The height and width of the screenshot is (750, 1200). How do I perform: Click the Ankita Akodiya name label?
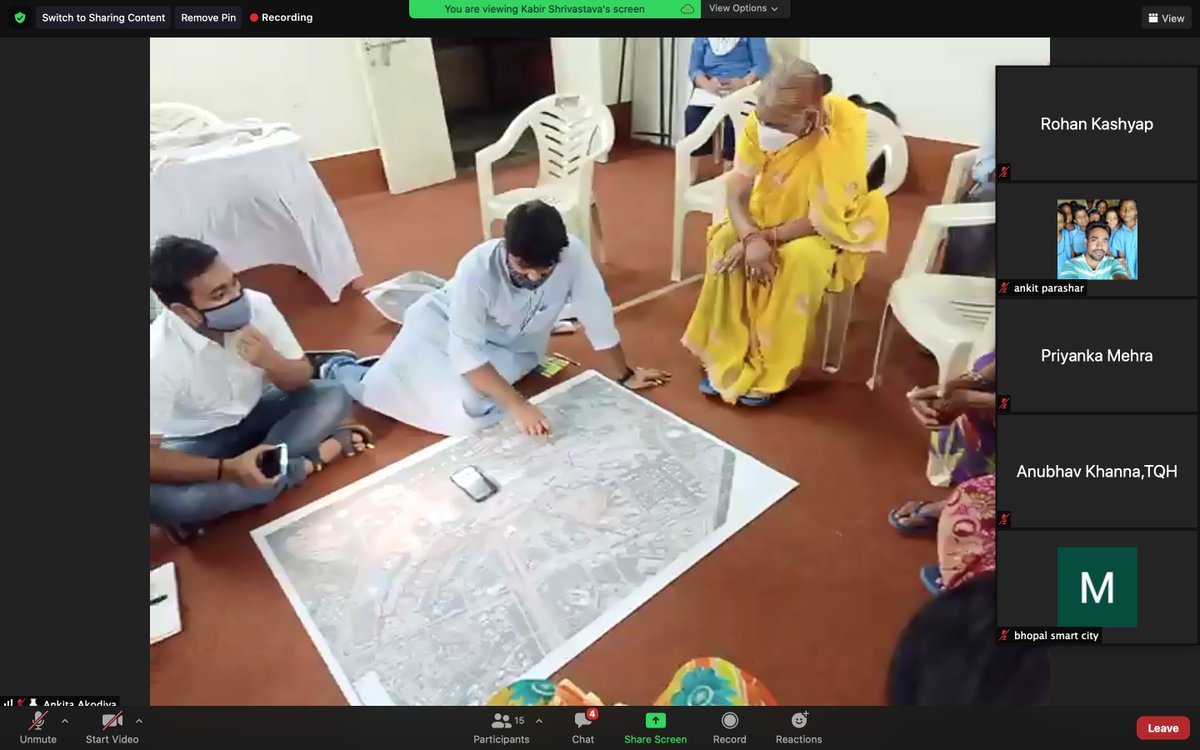pos(79,703)
